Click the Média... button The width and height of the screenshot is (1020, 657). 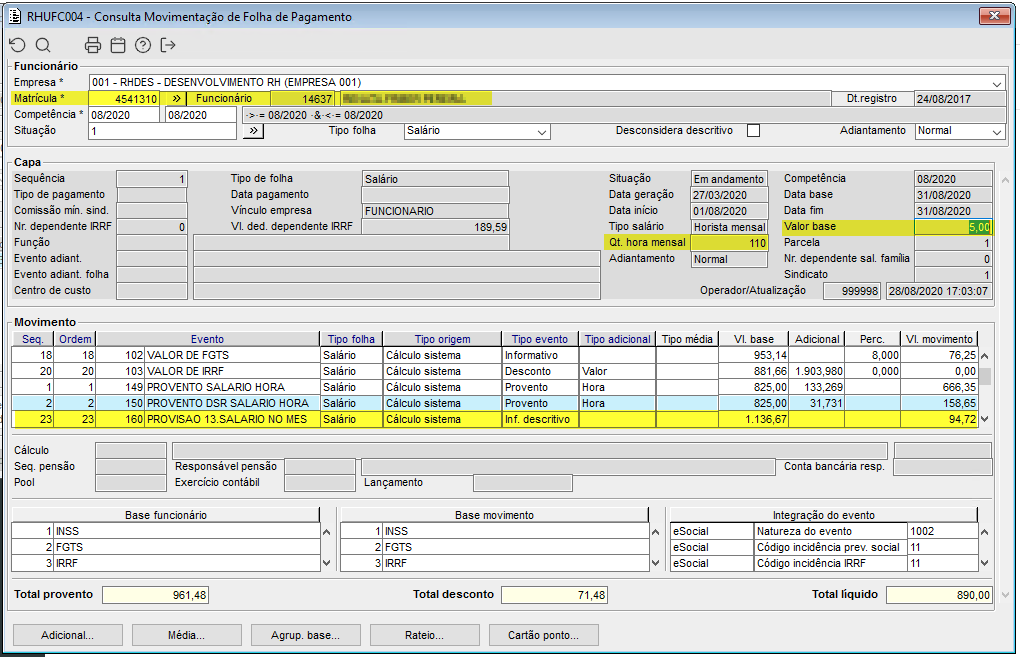[186, 635]
